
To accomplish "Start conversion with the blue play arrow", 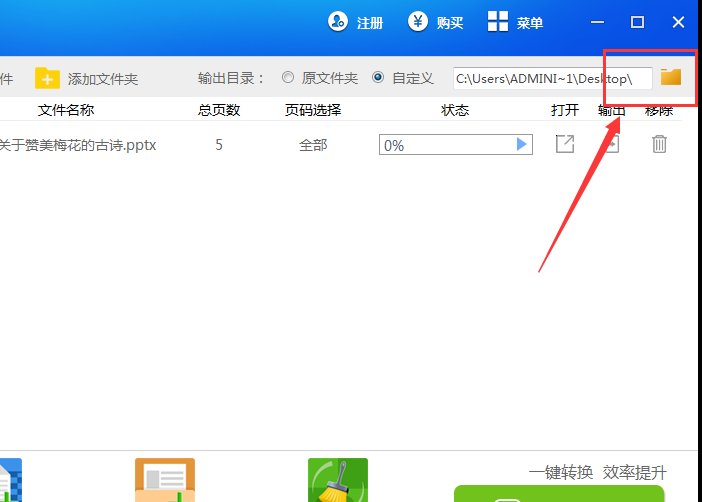I will [x=521, y=144].
